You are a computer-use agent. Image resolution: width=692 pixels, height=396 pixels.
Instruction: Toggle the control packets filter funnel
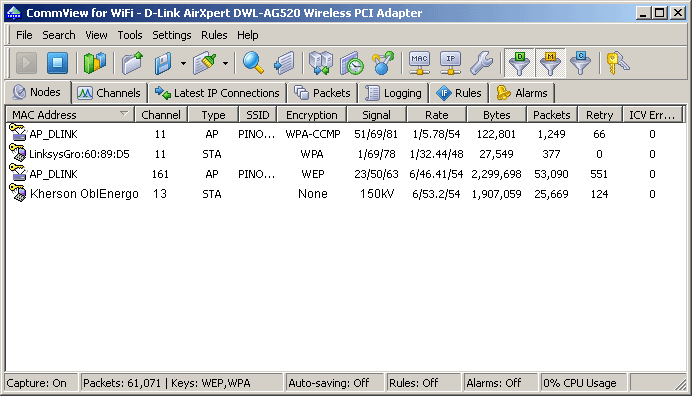(x=580, y=63)
